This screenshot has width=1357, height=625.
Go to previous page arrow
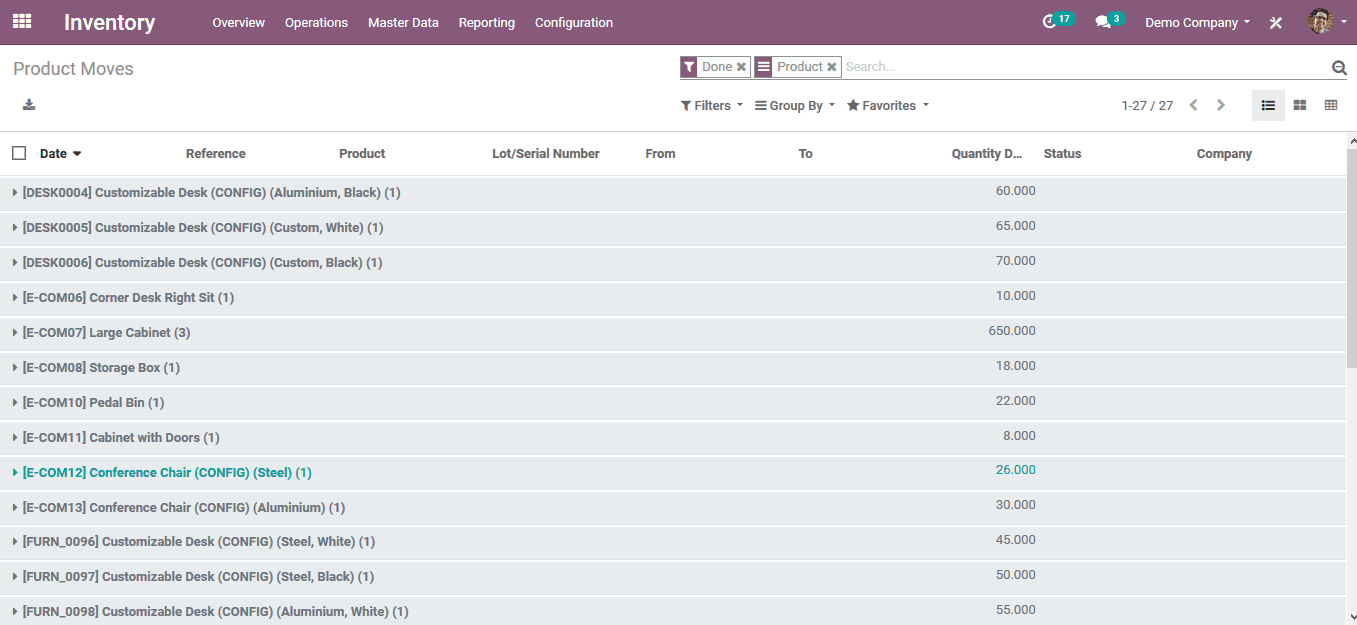[x=1193, y=105]
